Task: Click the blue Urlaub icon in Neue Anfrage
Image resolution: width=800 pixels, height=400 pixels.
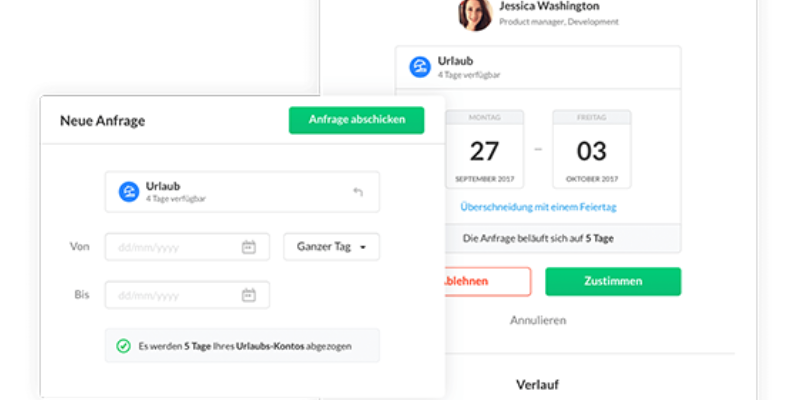Action: click(129, 192)
